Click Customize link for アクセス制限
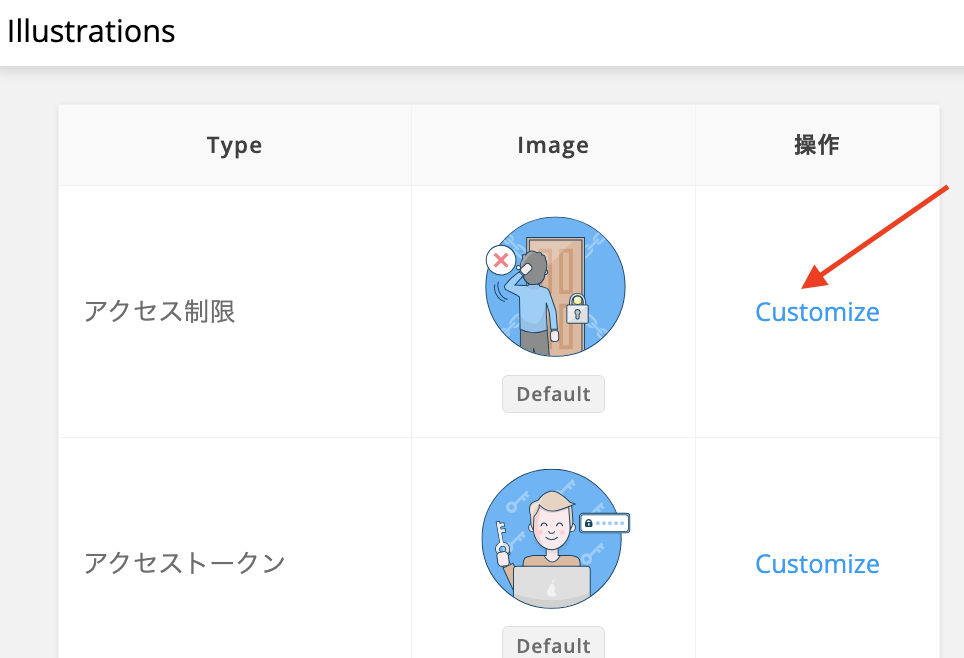 (817, 312)
